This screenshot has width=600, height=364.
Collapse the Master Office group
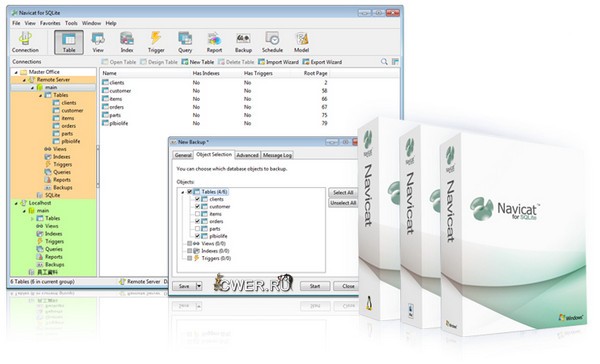pyautogui.click(x=16, y=72)
